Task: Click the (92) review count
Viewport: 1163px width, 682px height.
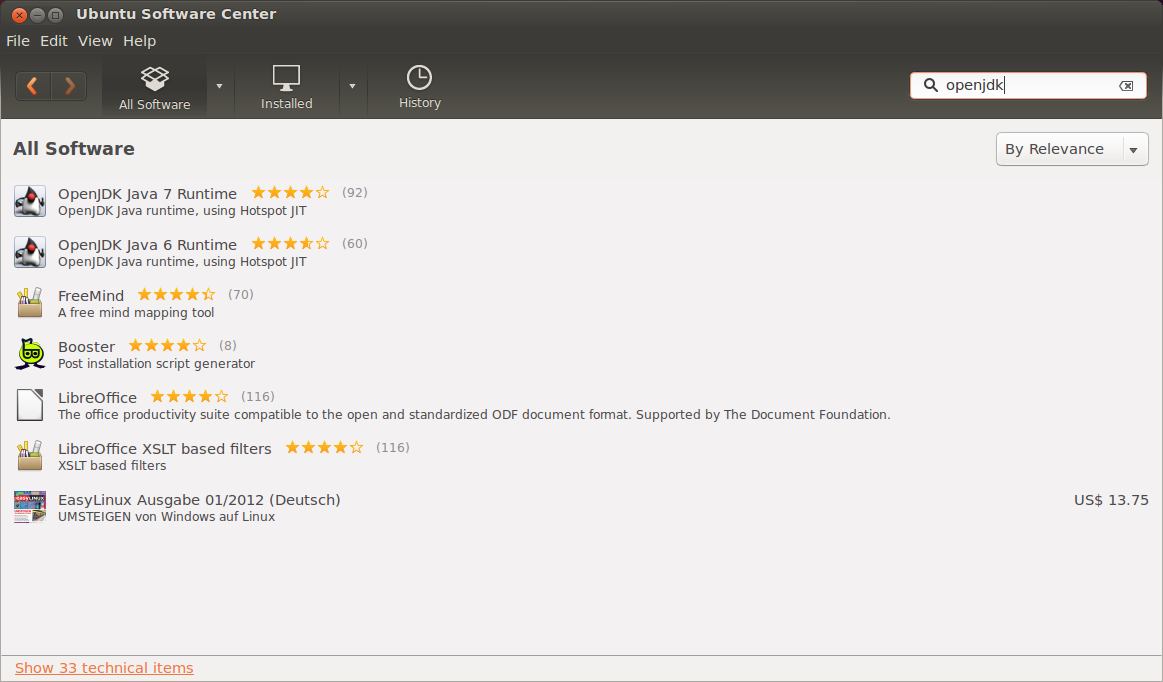Action: click(x=355, y=193)
